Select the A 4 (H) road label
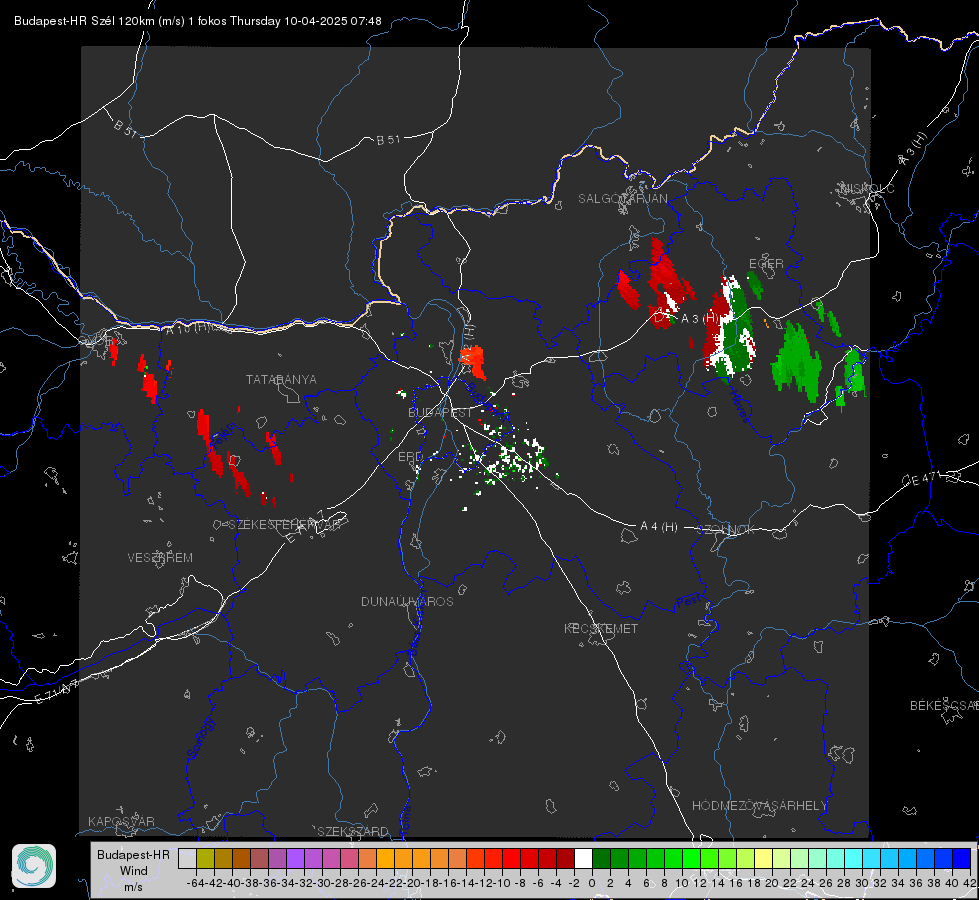This screenshot has height=900, width=979. click(659, 527)
